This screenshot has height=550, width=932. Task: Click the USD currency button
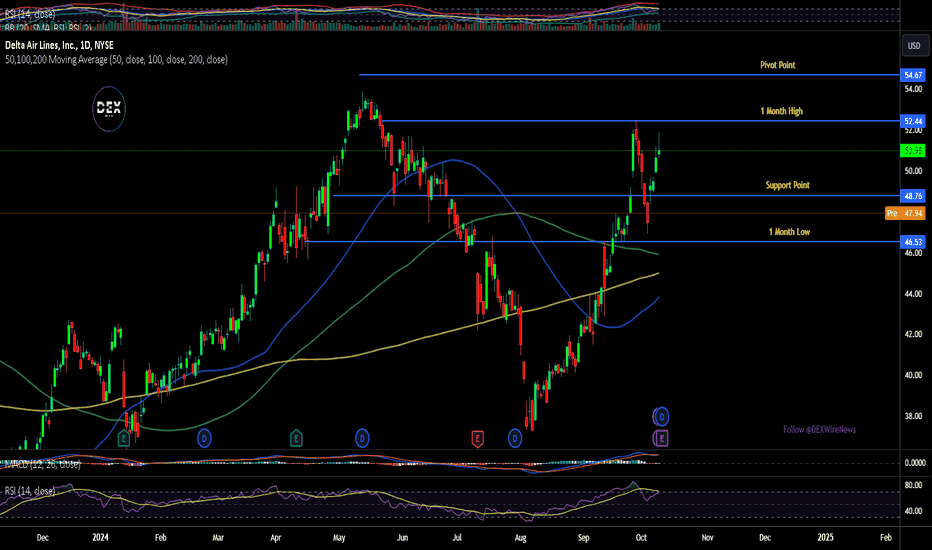click(914, 46)
